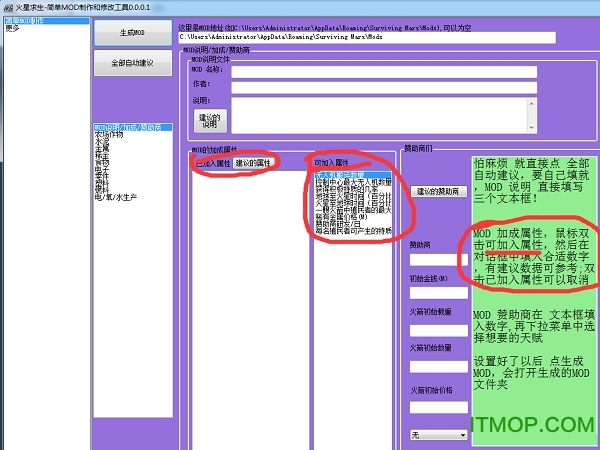This screenshot has height=450, width=600.
Task: Select 赞助商研发/日 attribute
Action: click(353, 223)
